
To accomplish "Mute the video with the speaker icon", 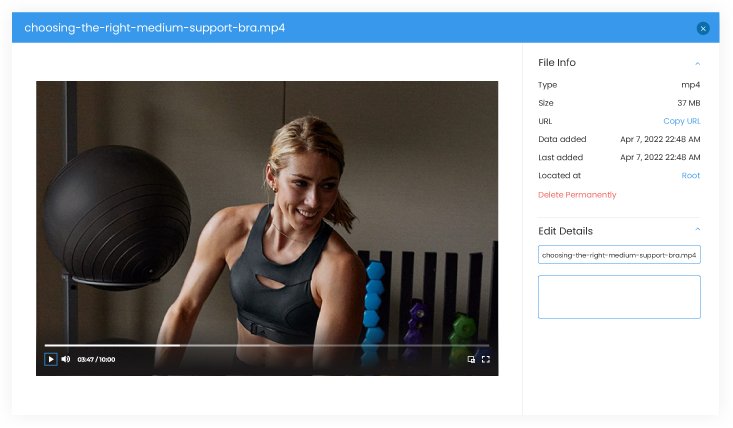I will pyautogui.click(x=66, y=359).
